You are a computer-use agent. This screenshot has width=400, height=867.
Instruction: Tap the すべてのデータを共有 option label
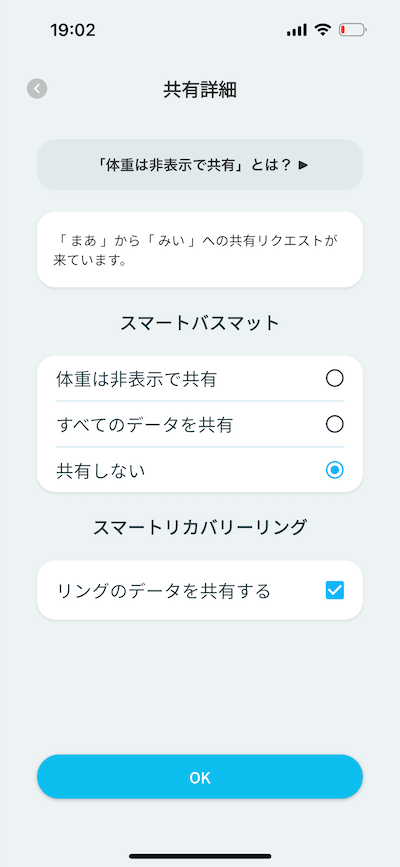click(144, 425)
